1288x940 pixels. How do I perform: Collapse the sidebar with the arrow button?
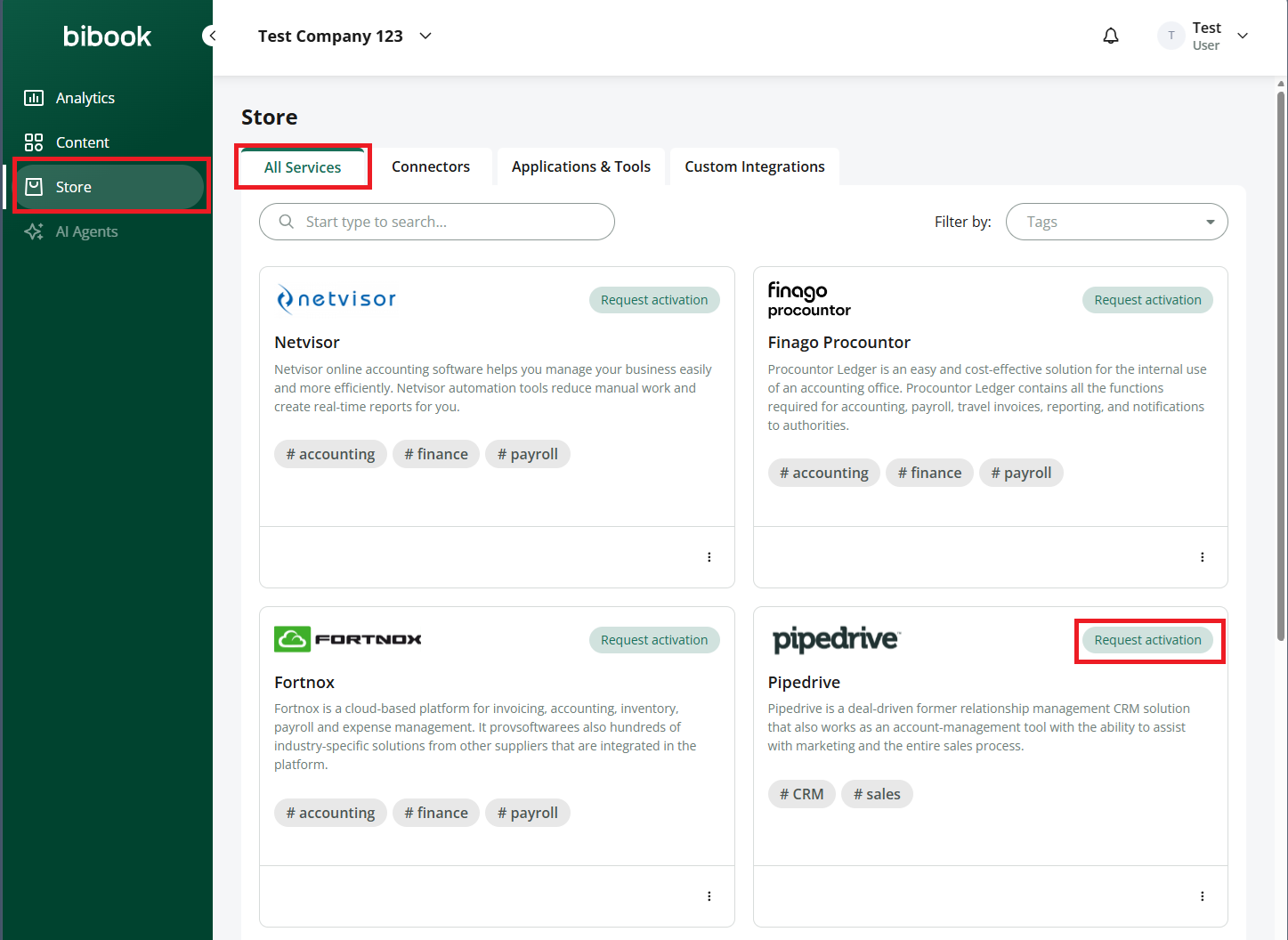[210, 36]
